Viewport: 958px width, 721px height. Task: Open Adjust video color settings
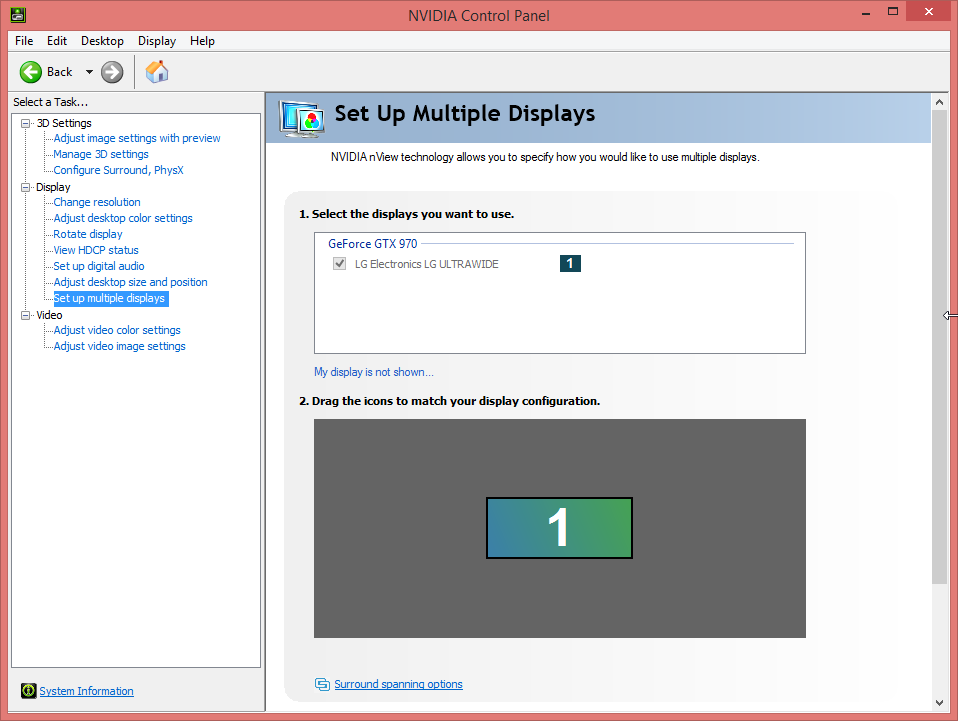click(117, 330)
